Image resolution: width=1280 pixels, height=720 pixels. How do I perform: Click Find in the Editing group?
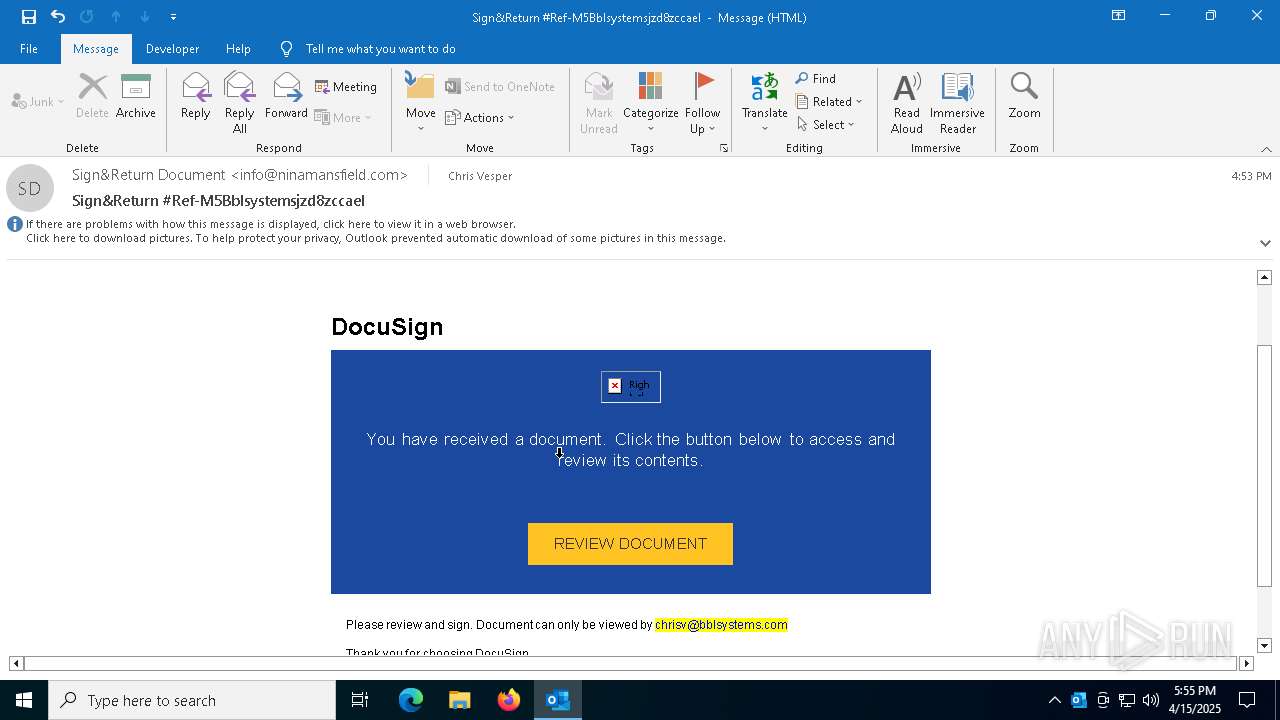[816, 78]
